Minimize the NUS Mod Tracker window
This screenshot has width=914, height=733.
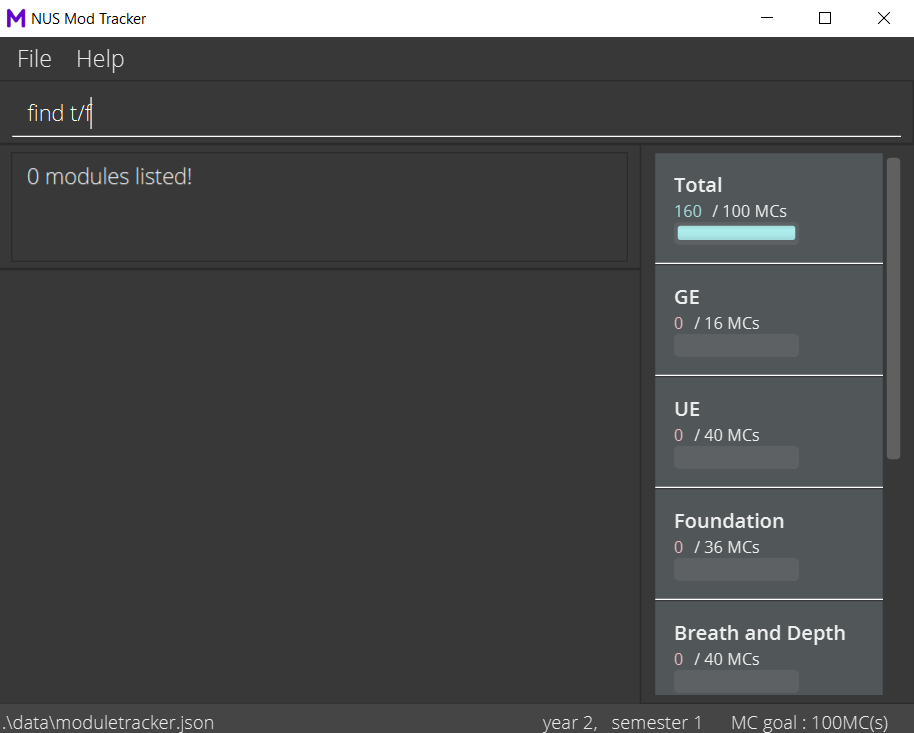pos(767,18)
